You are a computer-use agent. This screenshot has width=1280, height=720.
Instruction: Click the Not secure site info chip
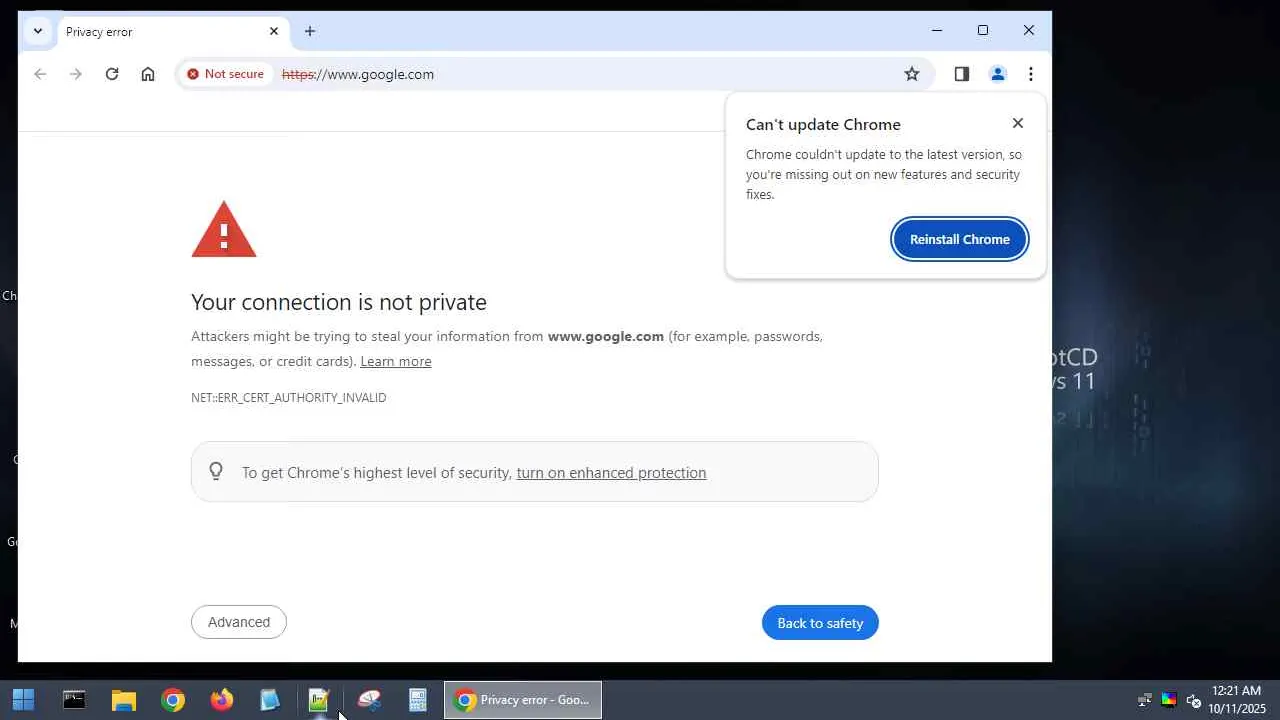[x=225, y=74]
